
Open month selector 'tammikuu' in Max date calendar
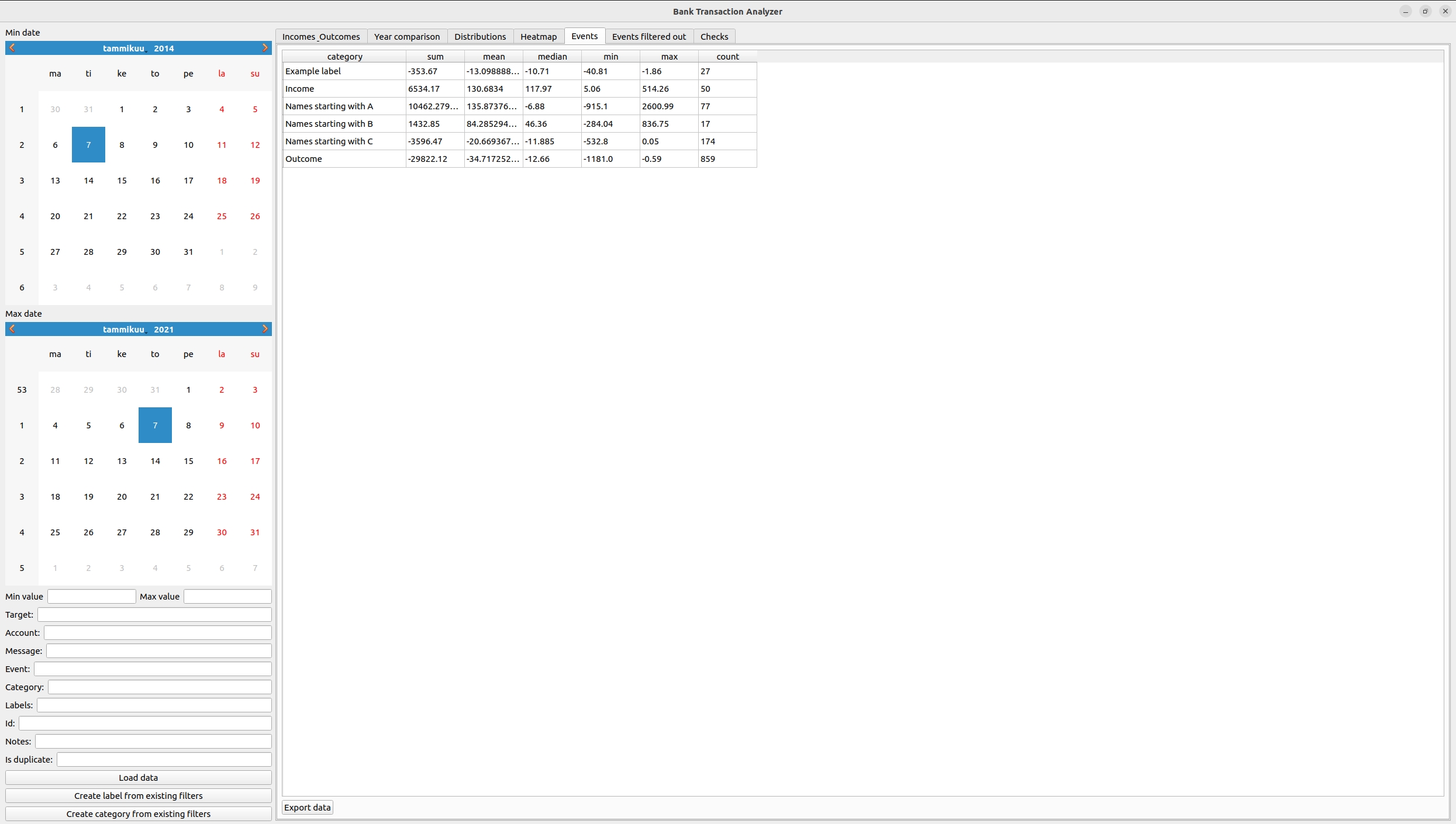(123, 330)
